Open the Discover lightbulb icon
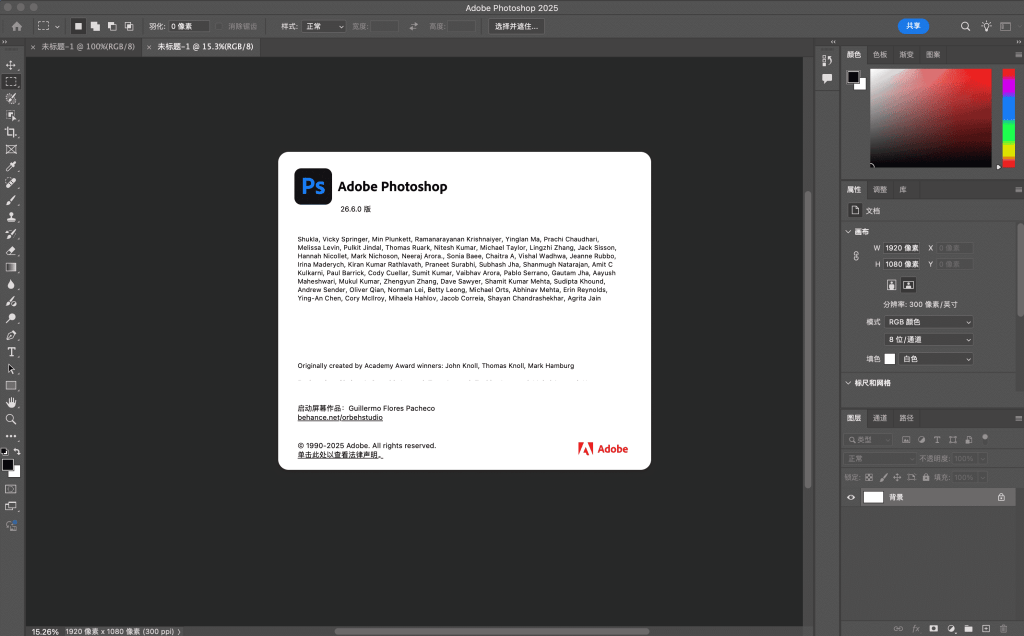Image resolution: width=1024 pixels, height=636 pixels. pos(986,26)
